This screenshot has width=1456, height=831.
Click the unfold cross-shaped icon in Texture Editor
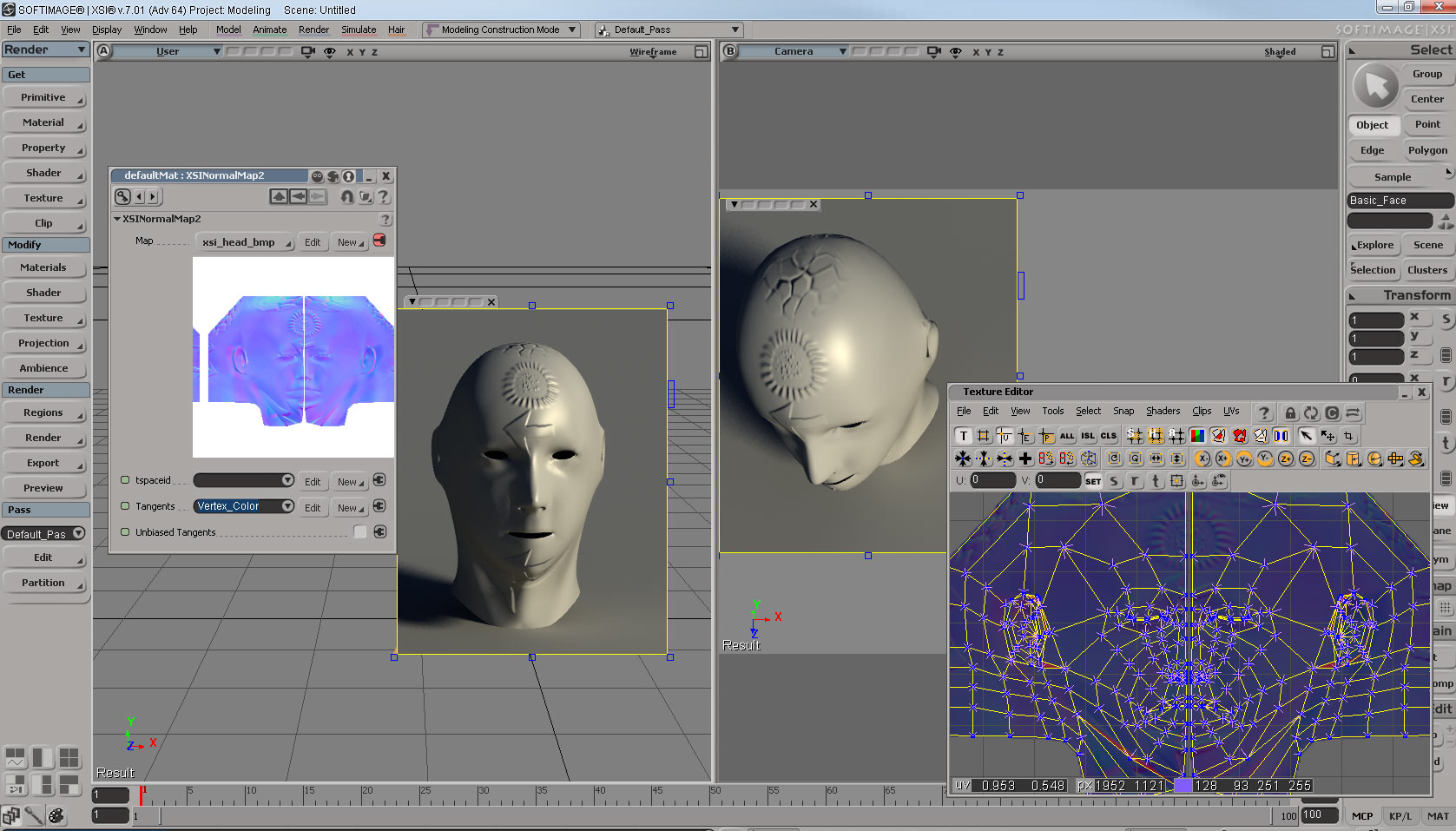(x=1395, y=458)
